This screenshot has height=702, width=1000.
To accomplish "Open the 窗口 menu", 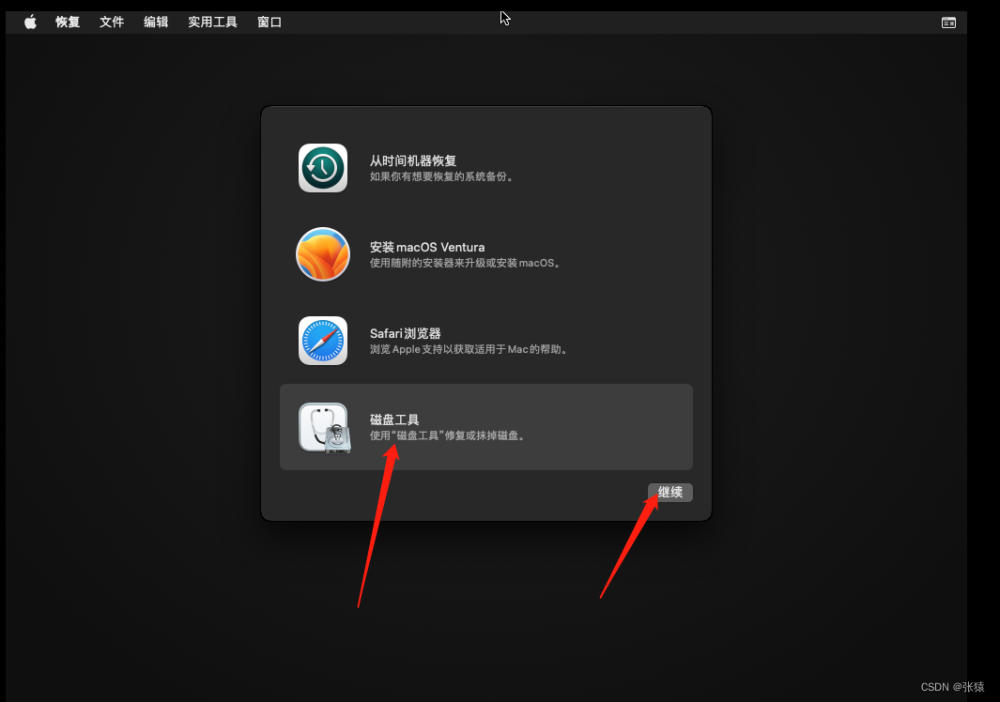I will coord(269,22).
